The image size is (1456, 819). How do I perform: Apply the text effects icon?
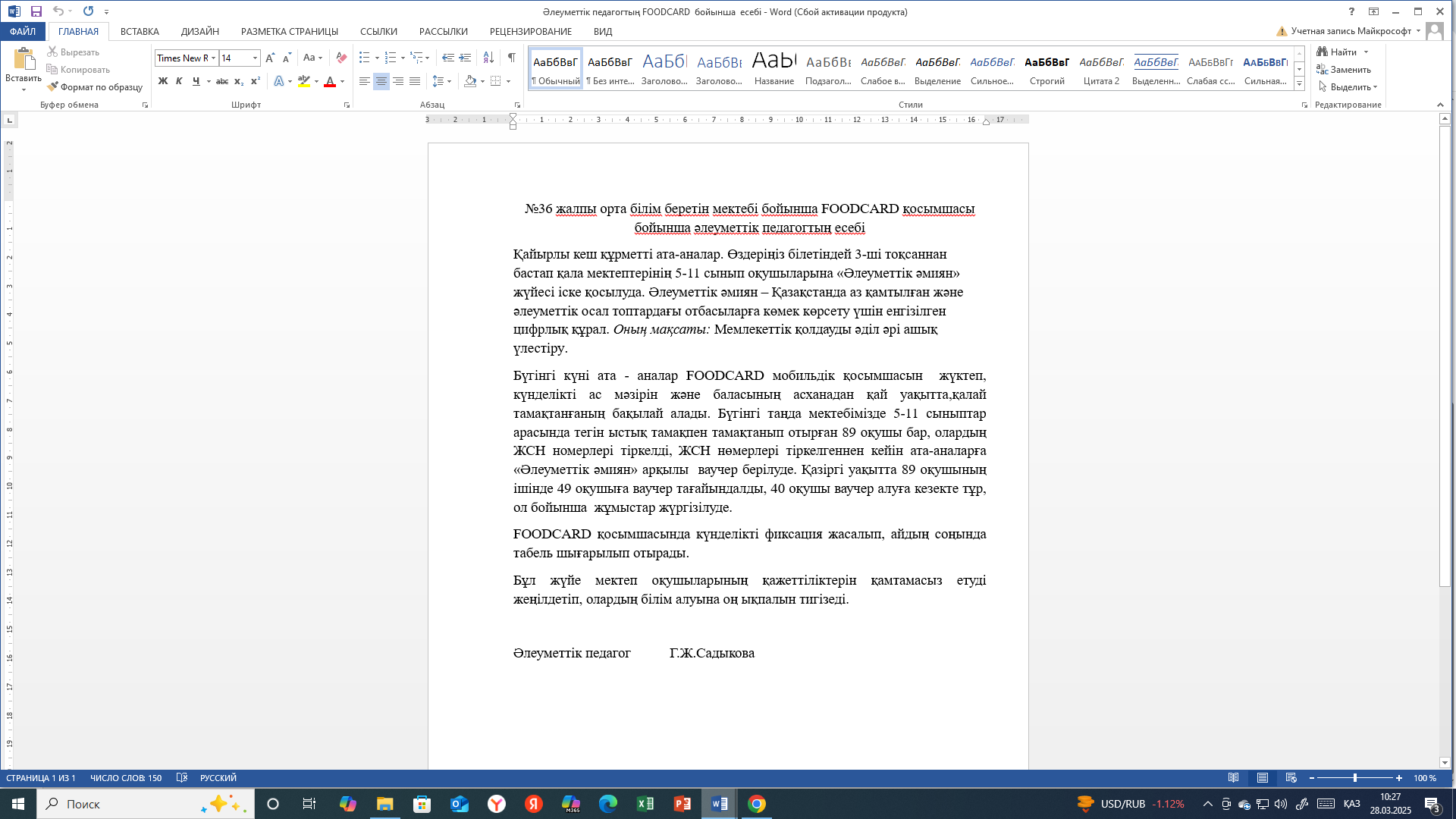coord(279,81)
